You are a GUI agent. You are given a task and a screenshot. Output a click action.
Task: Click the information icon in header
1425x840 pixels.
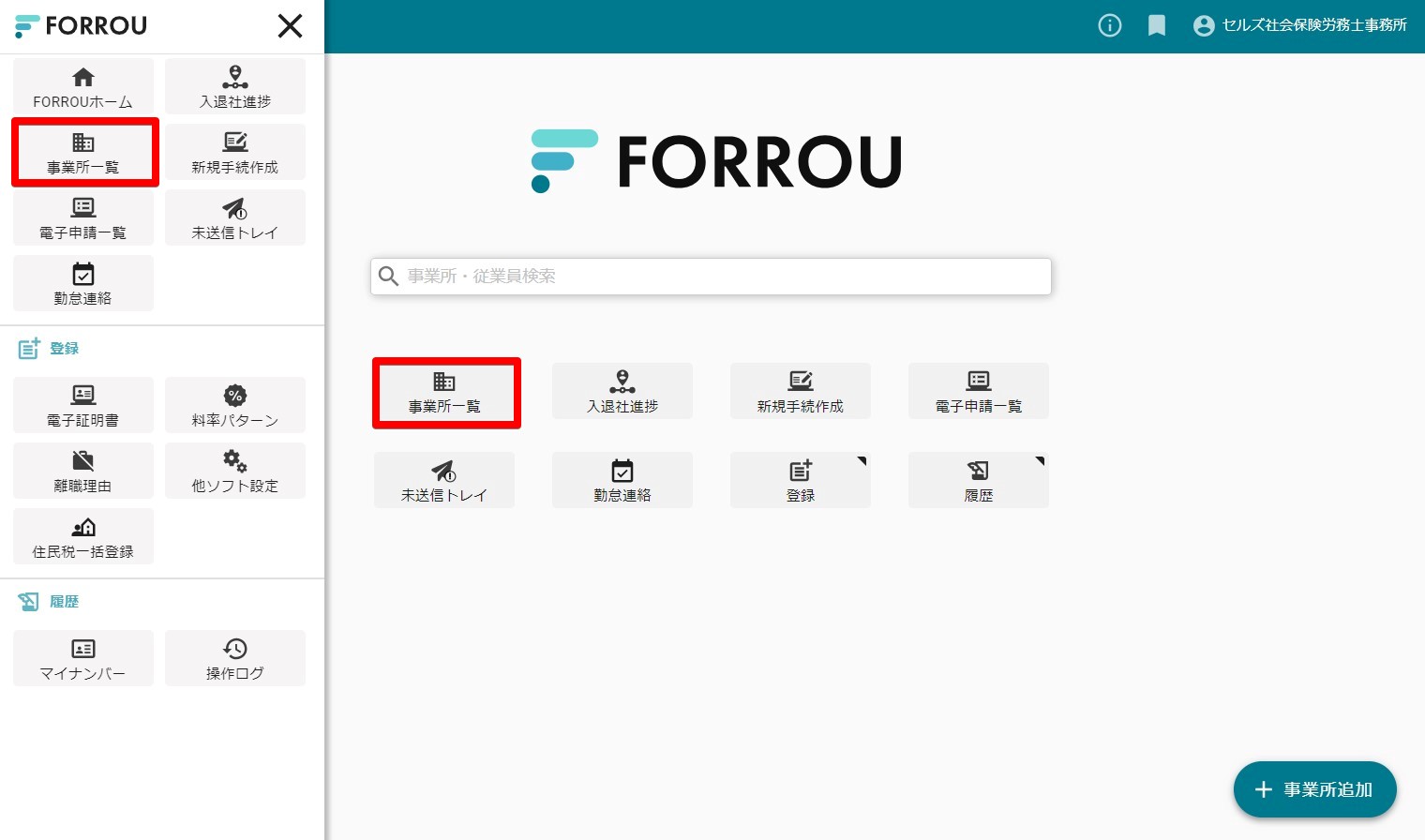(x=1110, y=25)
